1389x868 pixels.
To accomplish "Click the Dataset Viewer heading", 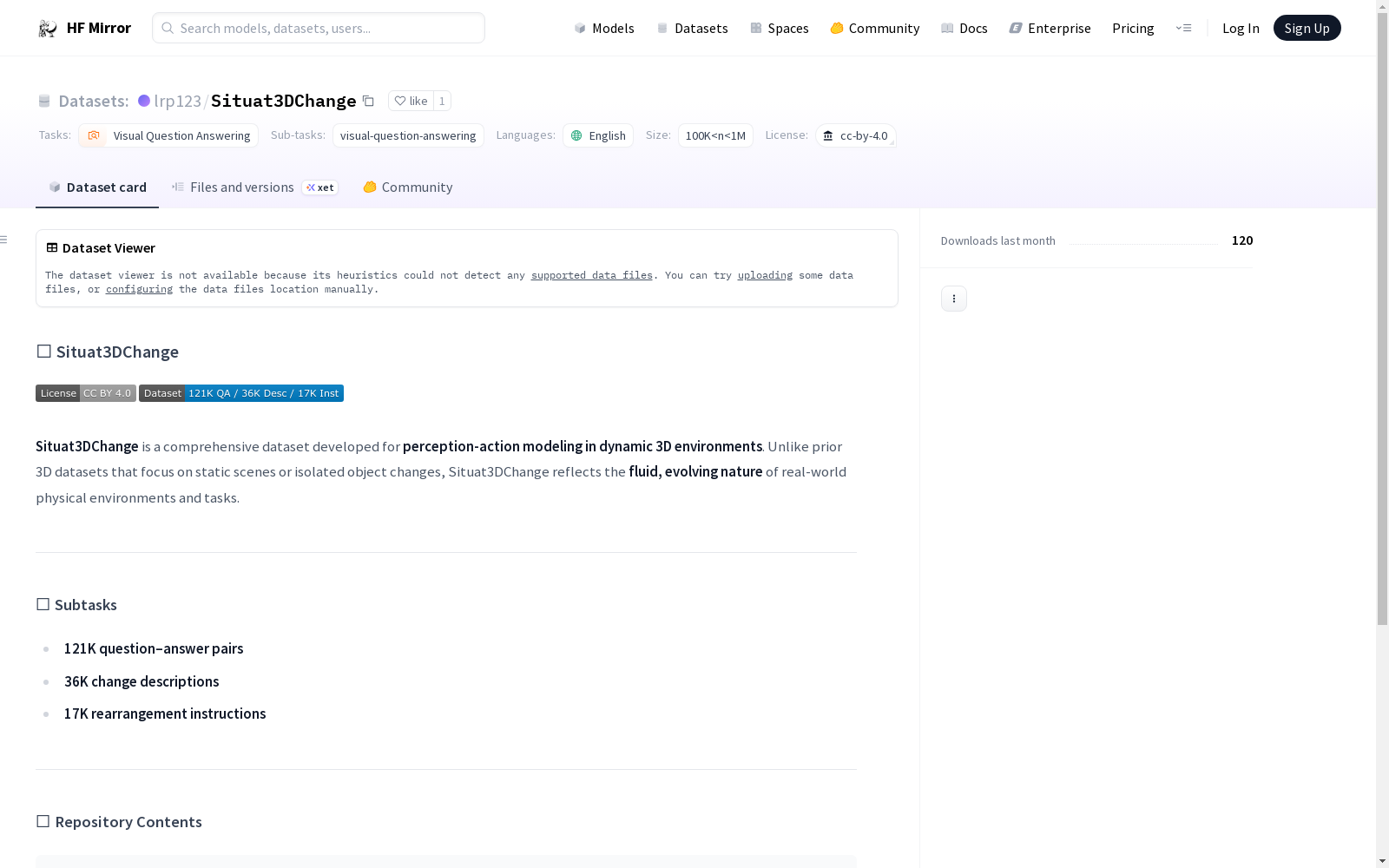I will 101,248.
